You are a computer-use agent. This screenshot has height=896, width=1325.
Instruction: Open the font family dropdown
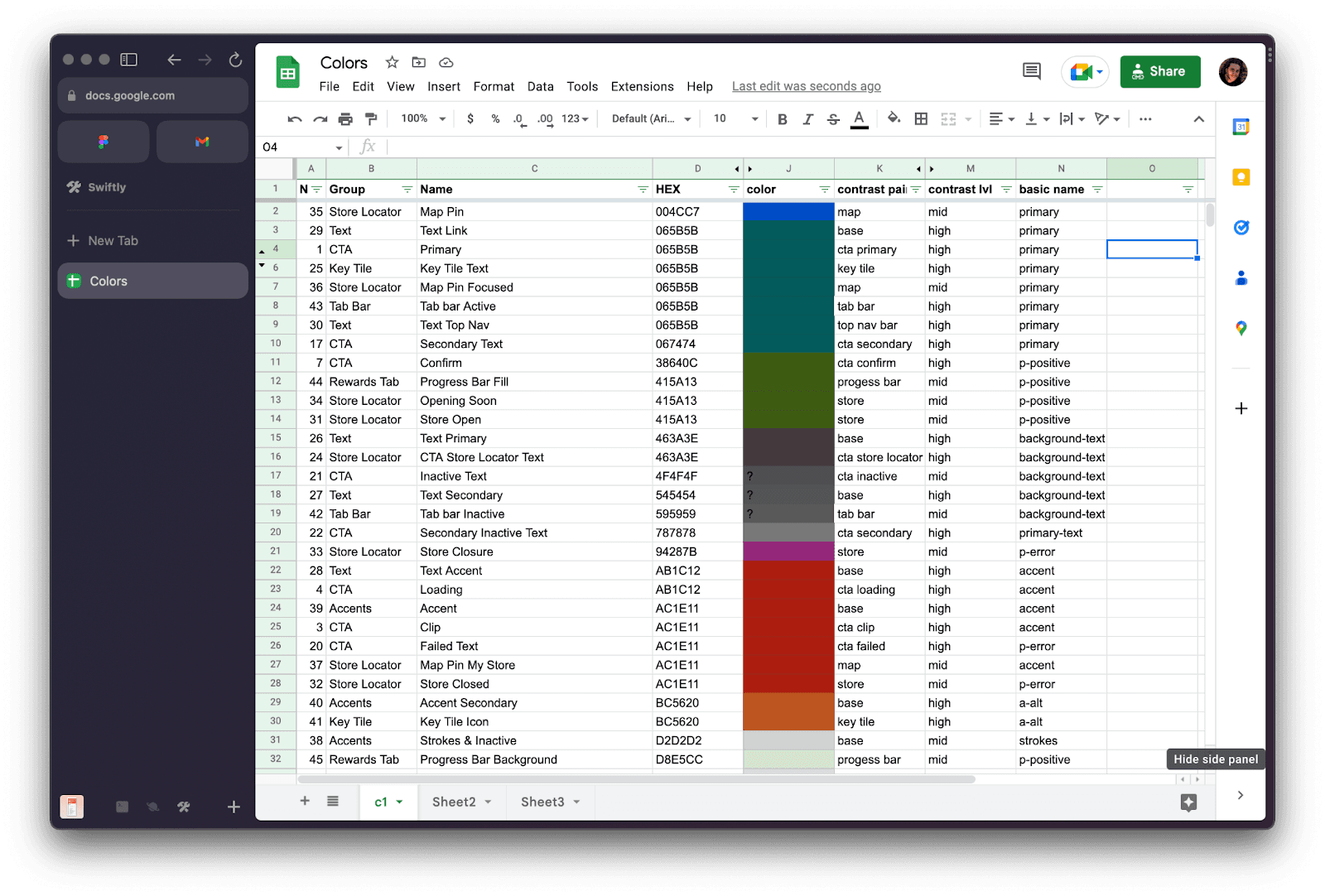click(651, 119)
